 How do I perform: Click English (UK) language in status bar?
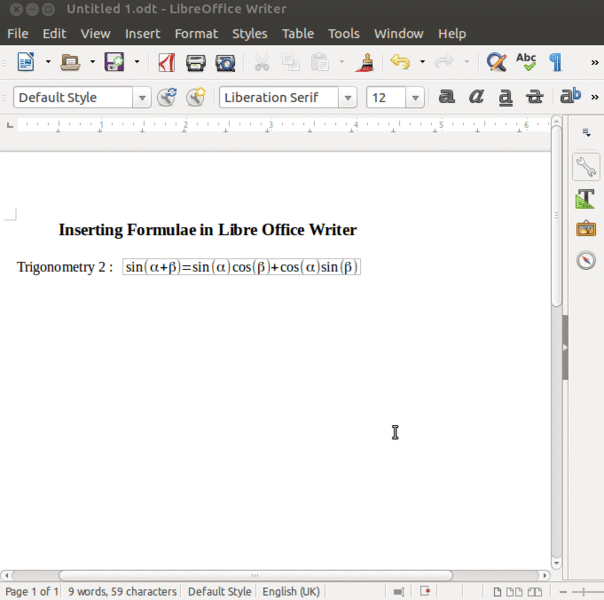291,591
